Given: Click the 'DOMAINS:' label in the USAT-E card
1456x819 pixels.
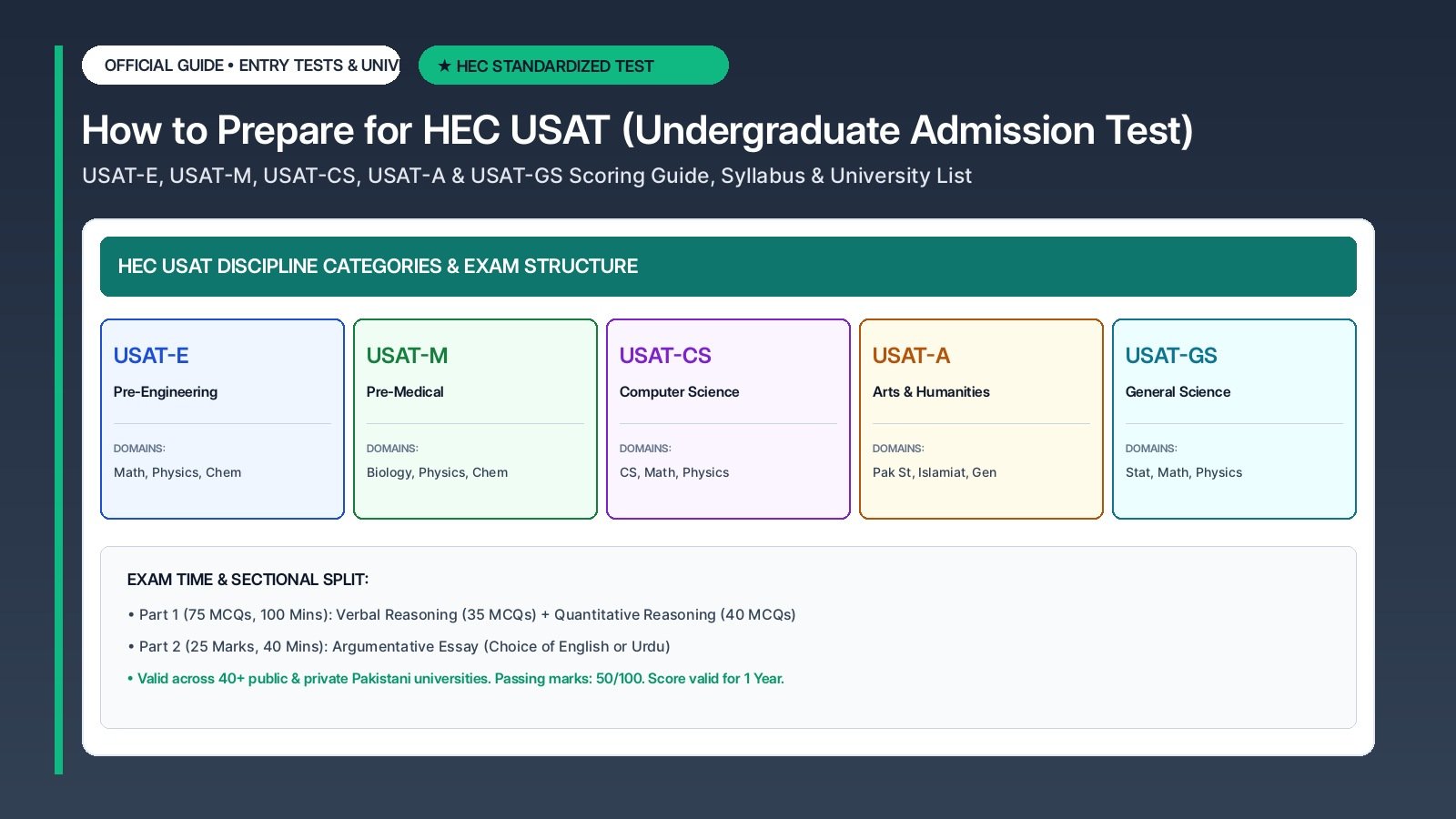Looking at the screenshot, I should (x=139, y=449).
